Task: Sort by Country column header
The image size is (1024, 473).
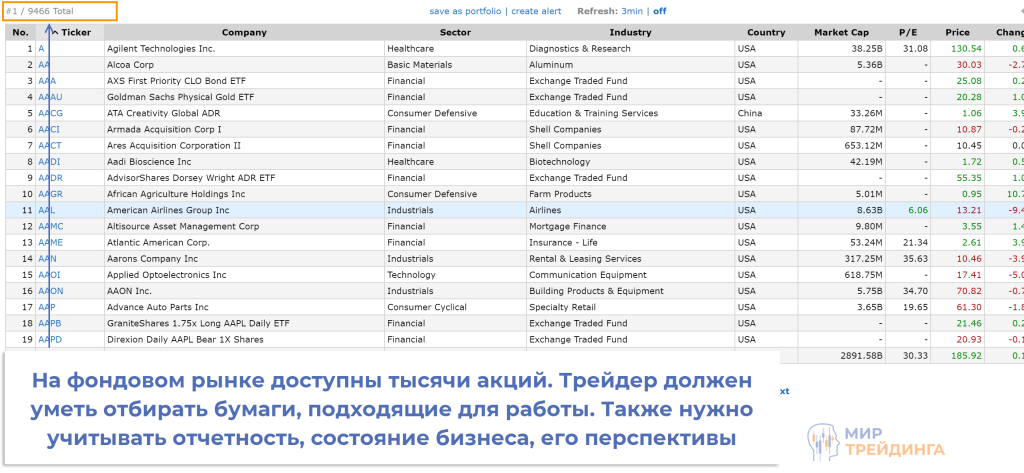Action: (x=765, y=32)
